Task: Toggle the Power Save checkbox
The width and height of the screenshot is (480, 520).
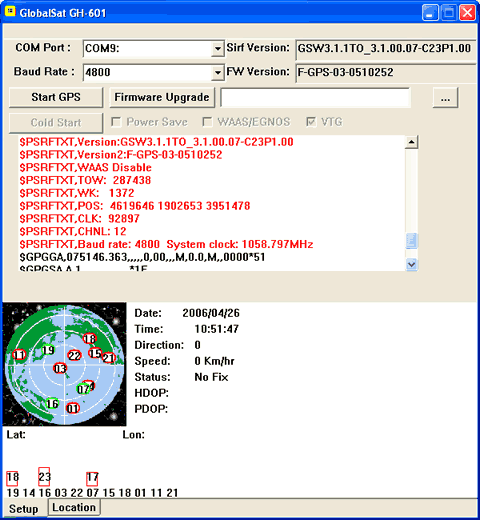Action: pos(116,122)
